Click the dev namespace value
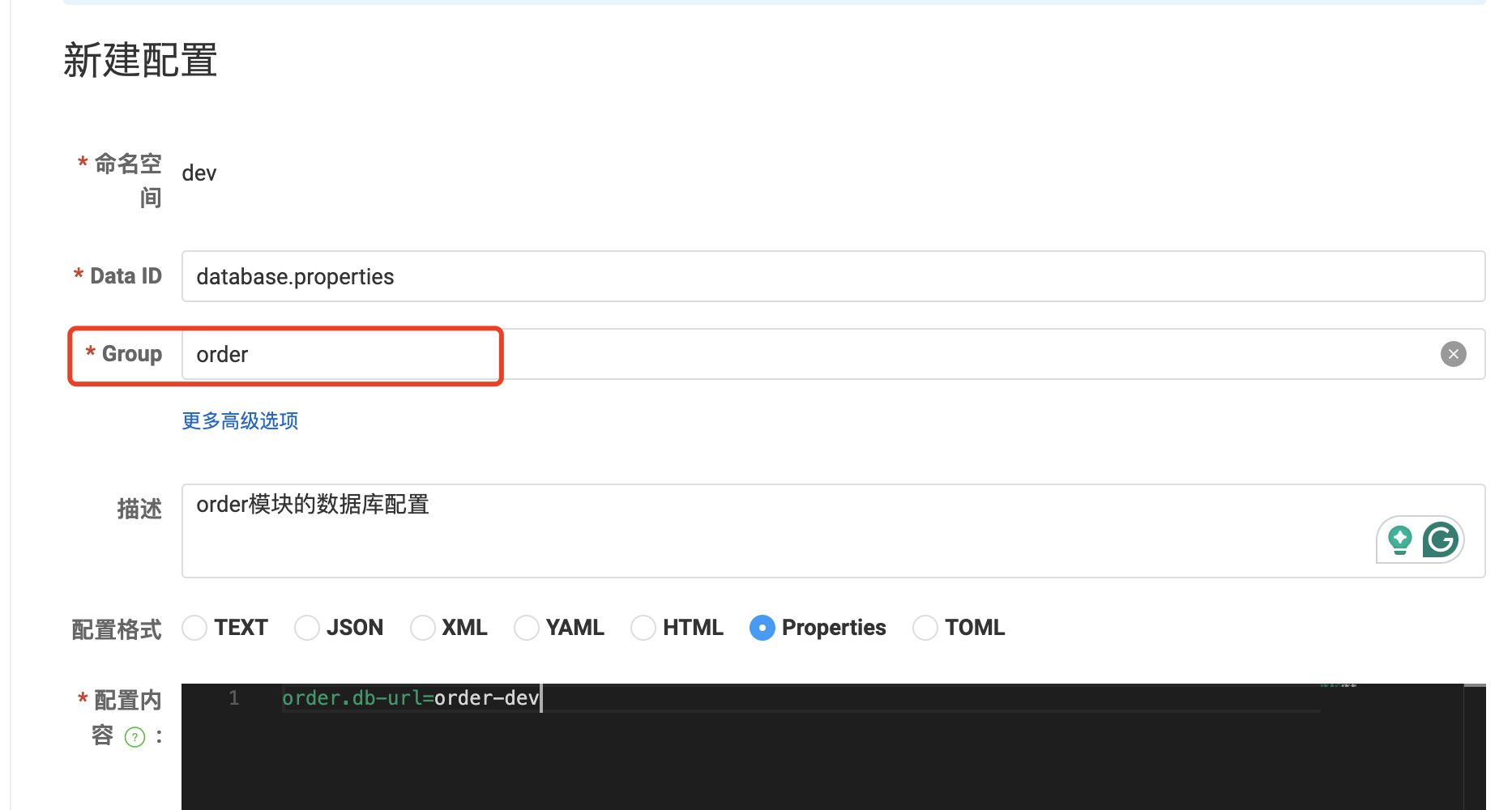The width and height of the screenshot is (1512, 810). 199,173
